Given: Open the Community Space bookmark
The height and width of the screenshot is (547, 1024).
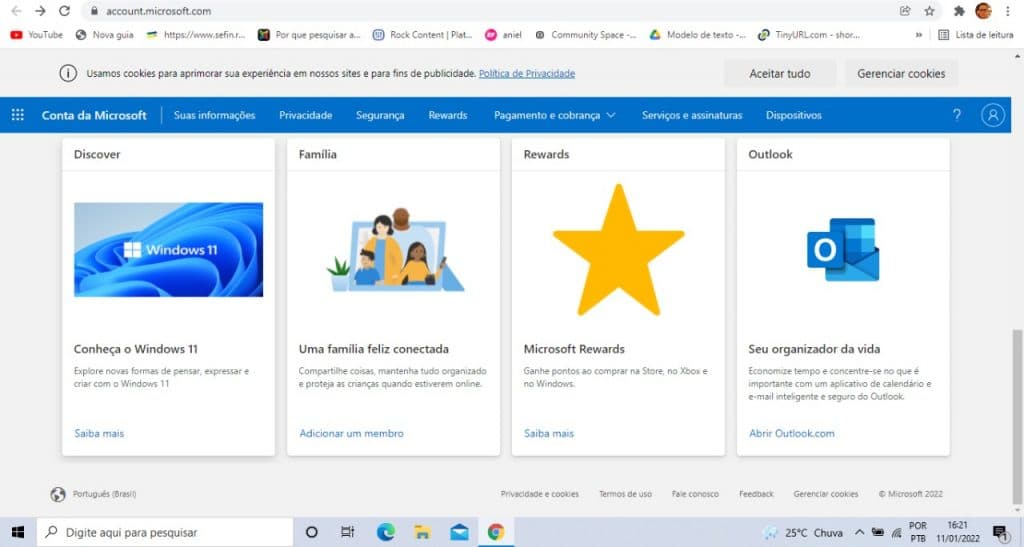Looking at the screenshot, I should point(586,35).
